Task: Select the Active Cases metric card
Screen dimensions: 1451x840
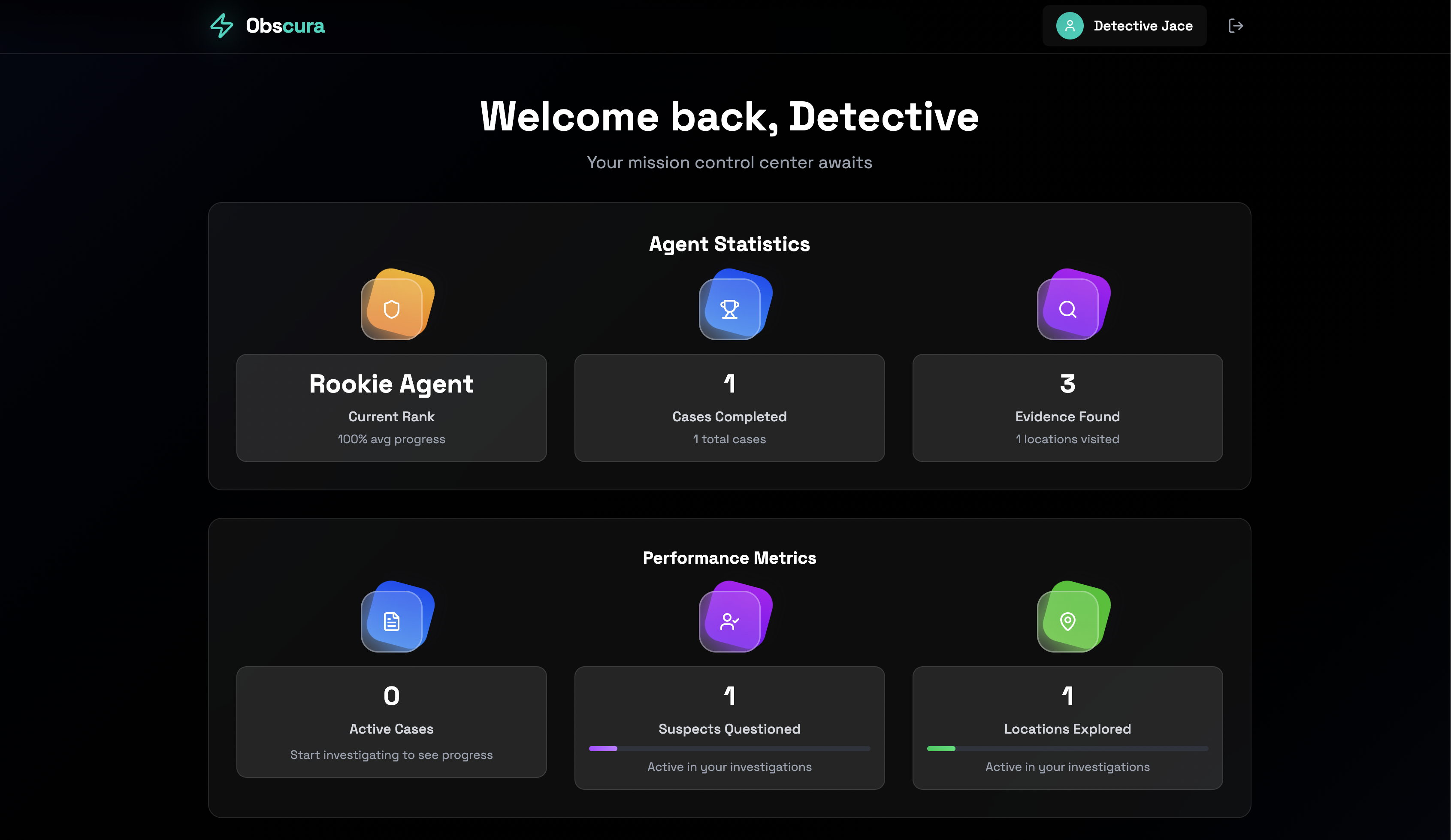Action: pos(392,722)
